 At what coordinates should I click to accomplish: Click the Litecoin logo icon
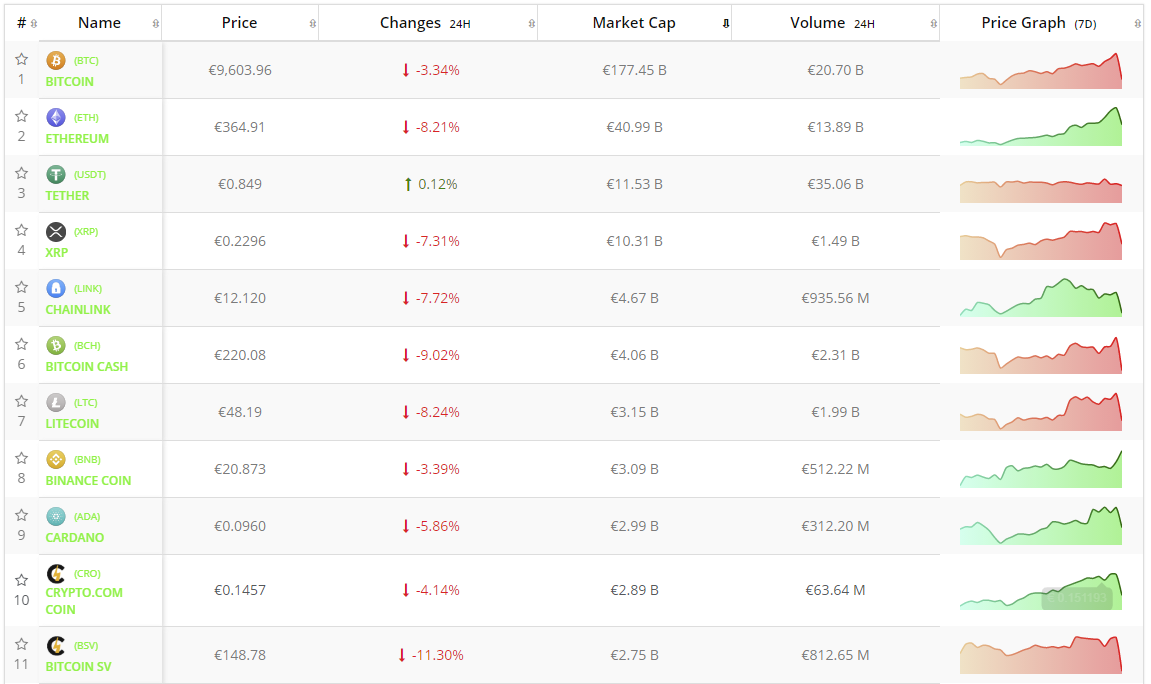(x=56, y=402)
